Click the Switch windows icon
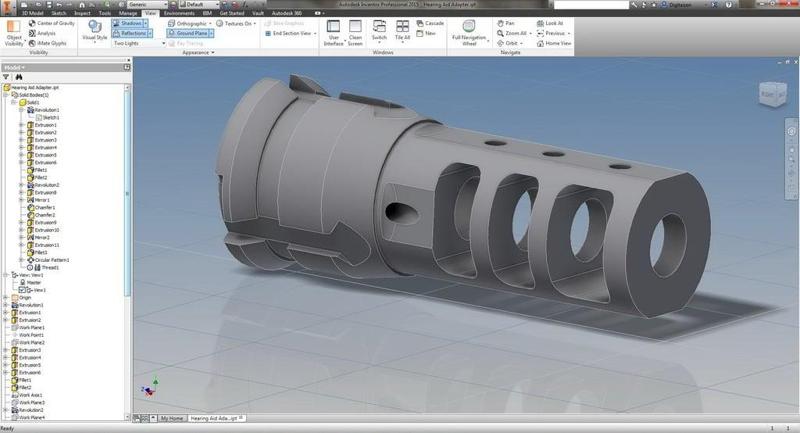800x433 pixels. pyautogui.click(x=379, y=26)
